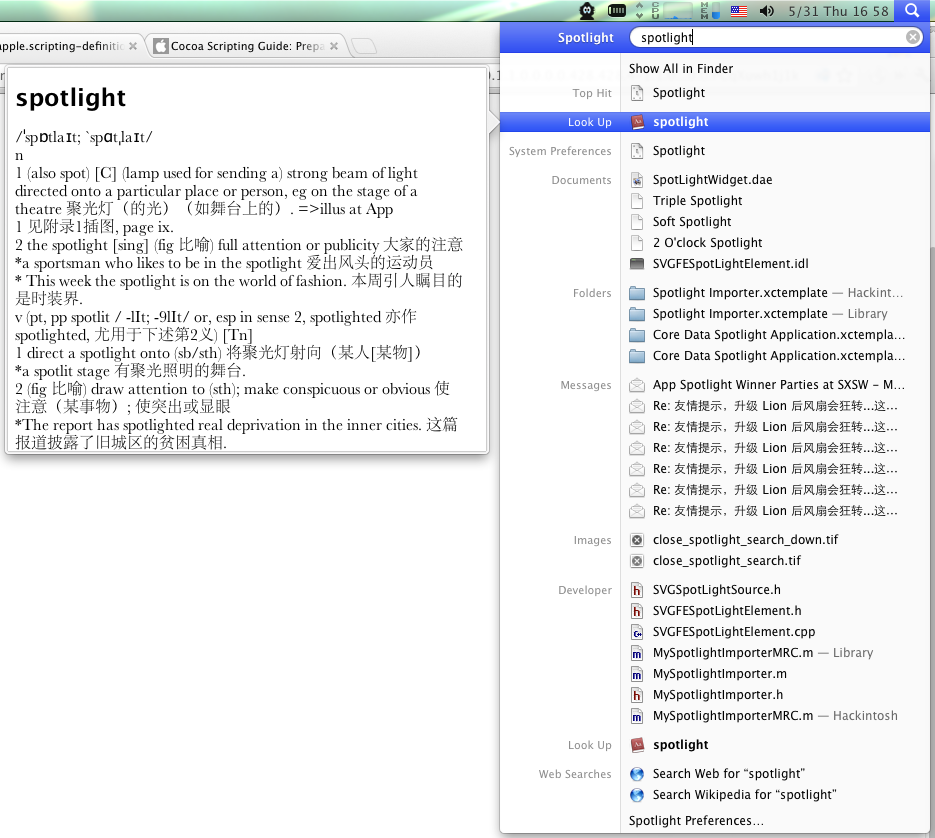Click the preference pane icon beside System Preferences Spotlight
Viewport: 935px width, 838px height.
point(637,151)
